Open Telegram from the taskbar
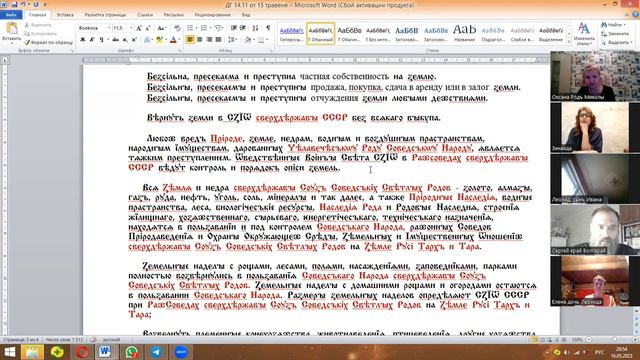This screenshot has width=640, height=360. 156,352
